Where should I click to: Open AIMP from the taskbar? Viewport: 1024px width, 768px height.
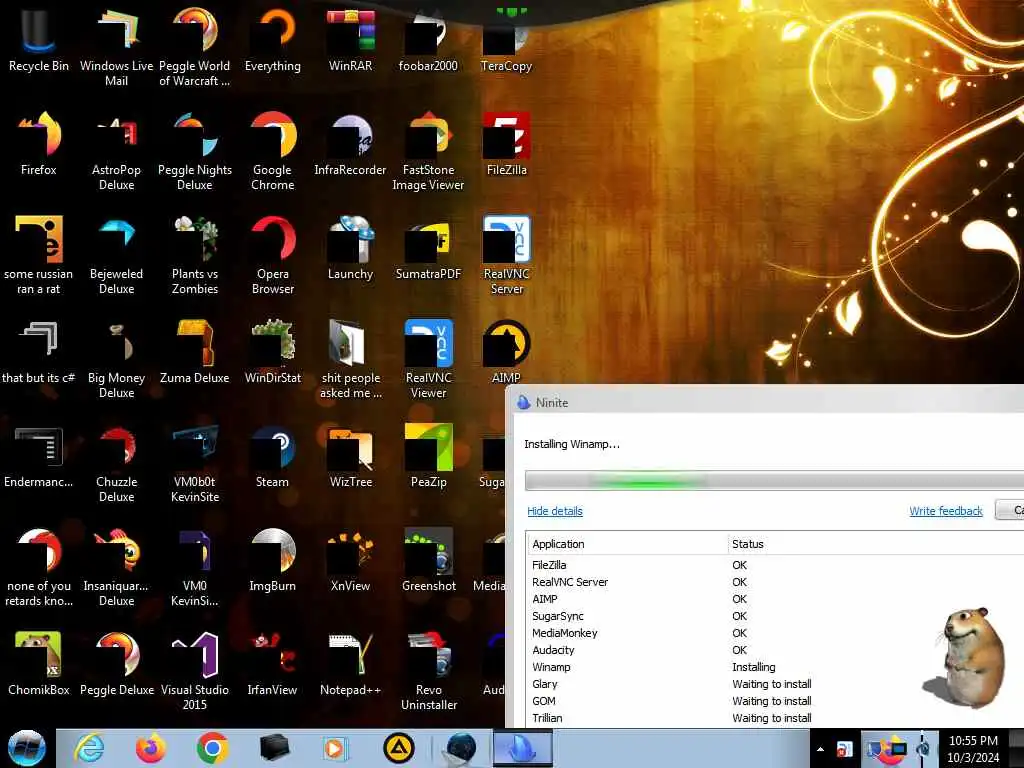(398, 748)
